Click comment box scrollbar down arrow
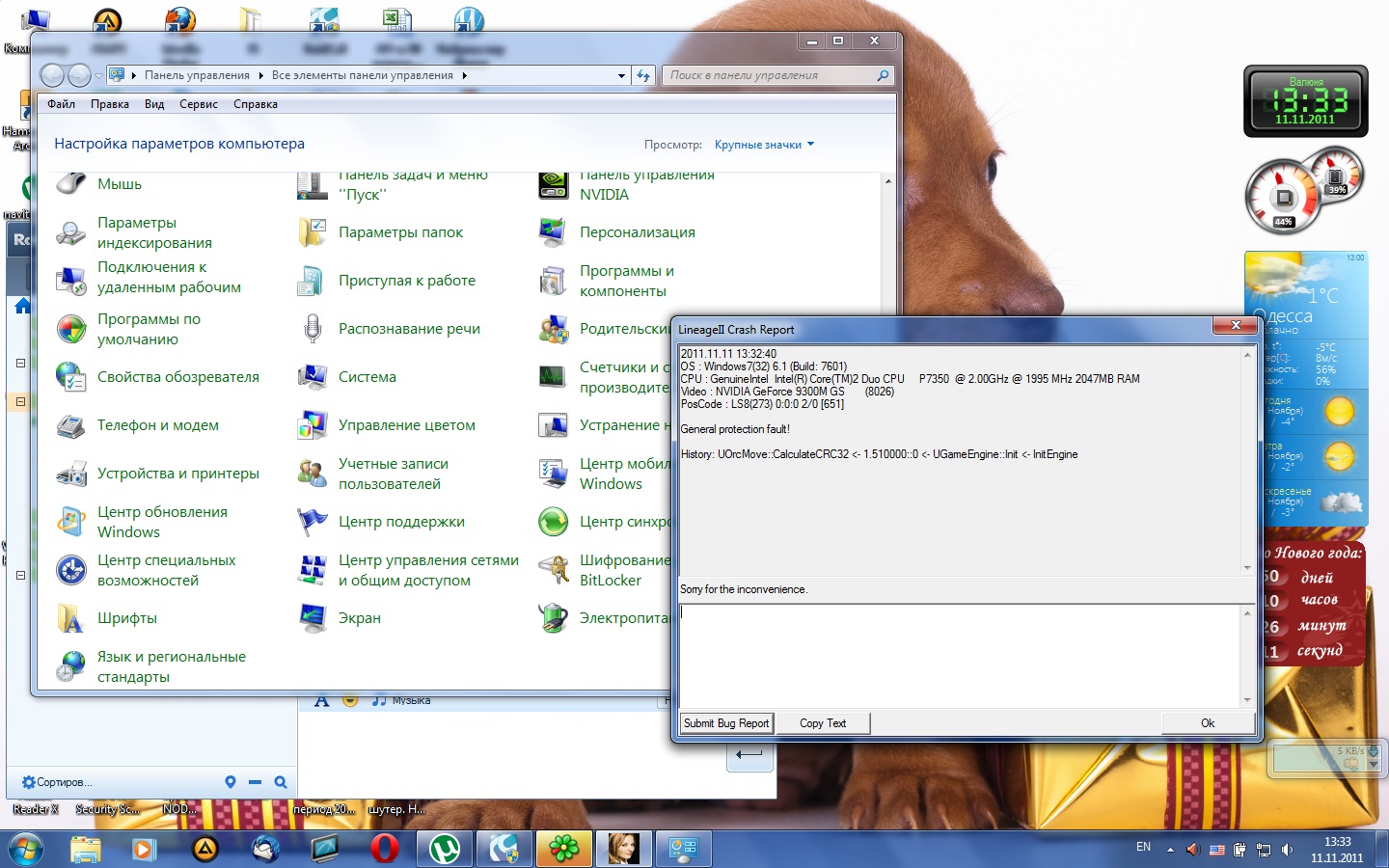This screenshot has width=1389, height=868. coord(1247,700)
